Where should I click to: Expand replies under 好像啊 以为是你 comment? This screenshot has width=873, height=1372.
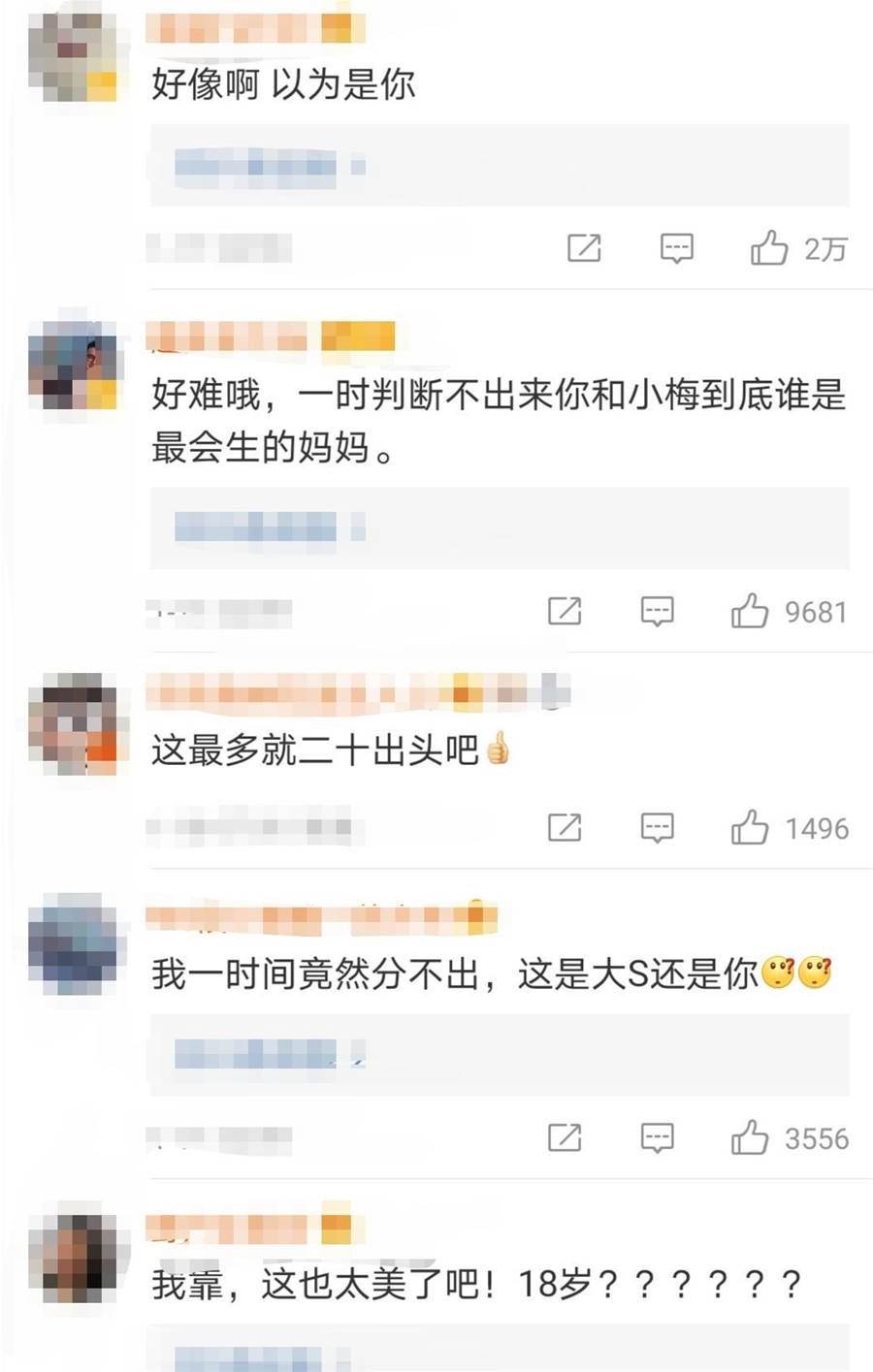(500, 166)
